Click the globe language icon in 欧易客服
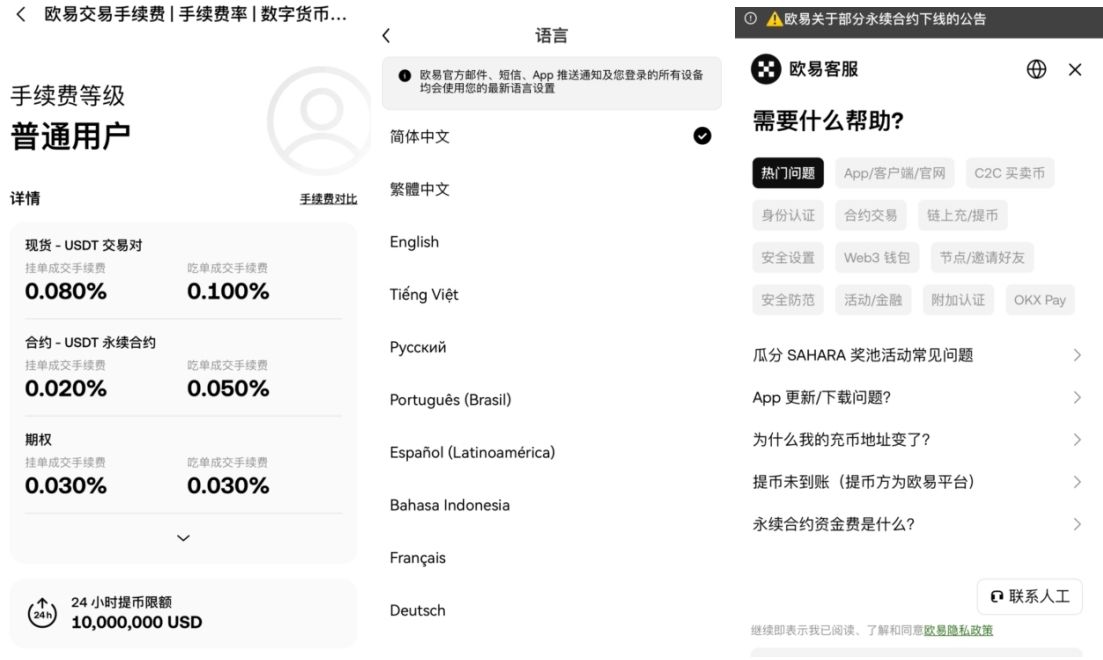The image size is (1103, 660). click(1037, 70)
